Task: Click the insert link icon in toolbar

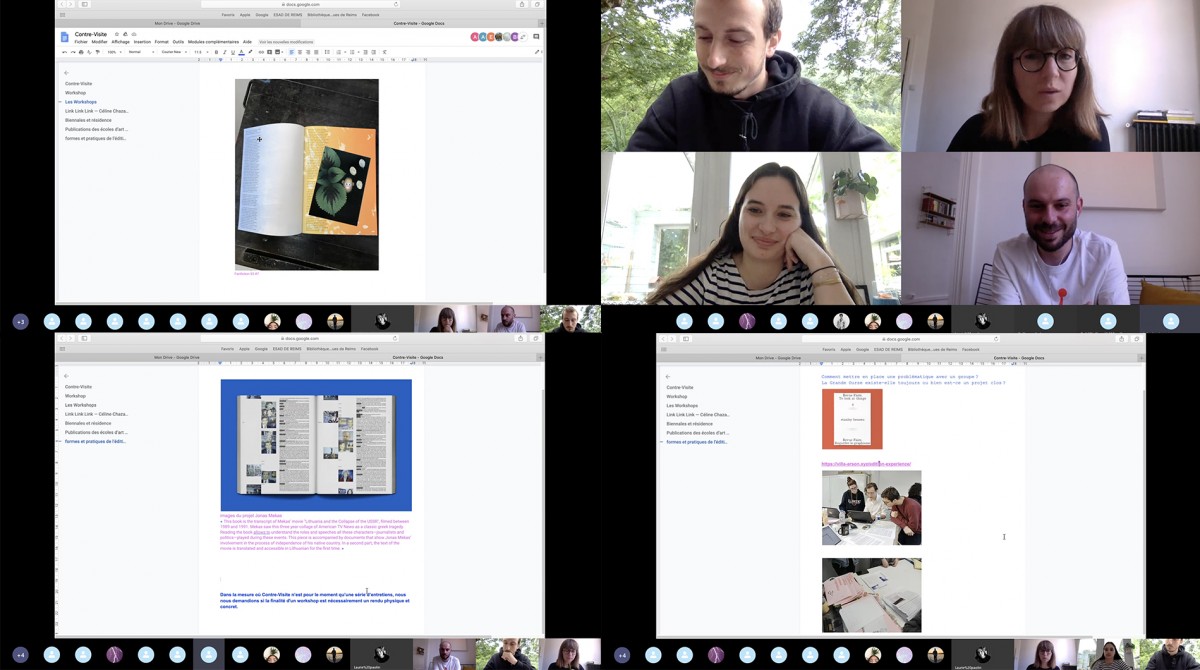Action: (x=261, y=52)
